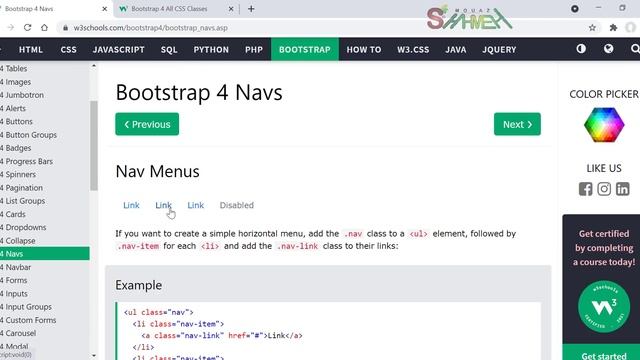Open the globe translate icon

pyautogui.click(x=608, y=49)
